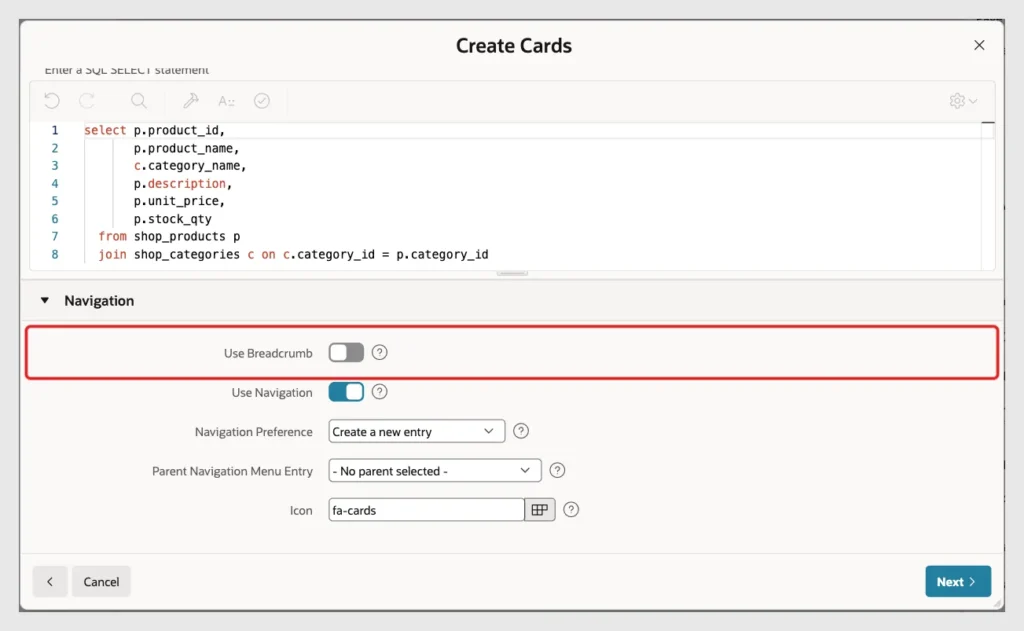1024x631 pixels.
Task: Show help for Navigation Preference
Action: 520,431
